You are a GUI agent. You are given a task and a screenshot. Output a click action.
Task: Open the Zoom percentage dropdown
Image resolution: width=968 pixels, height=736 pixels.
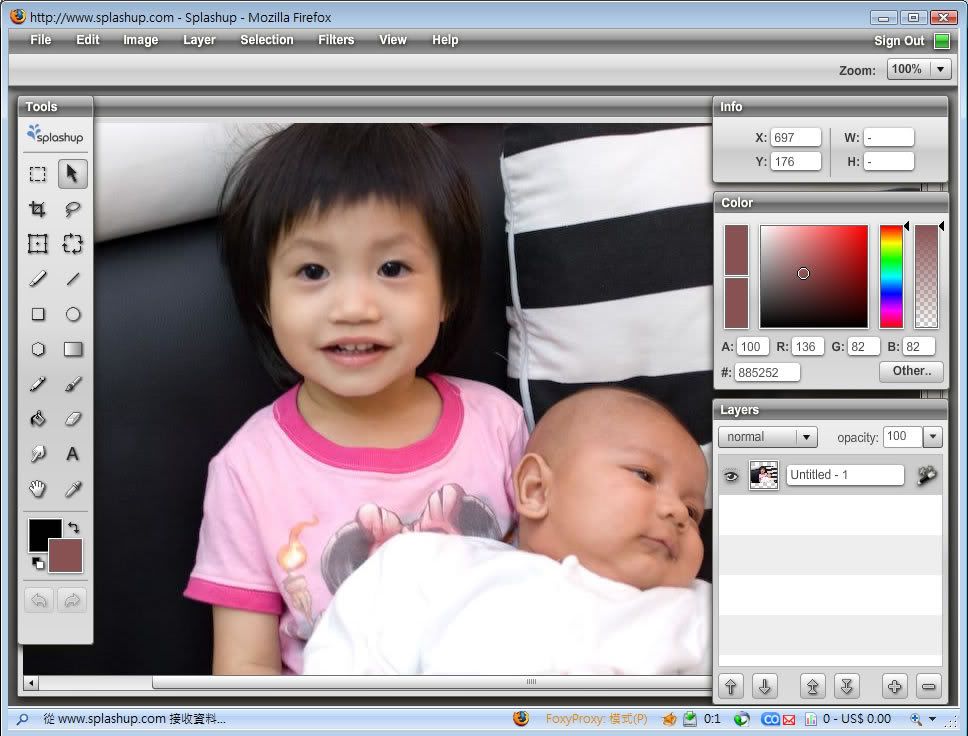click(x=940, y=69)
